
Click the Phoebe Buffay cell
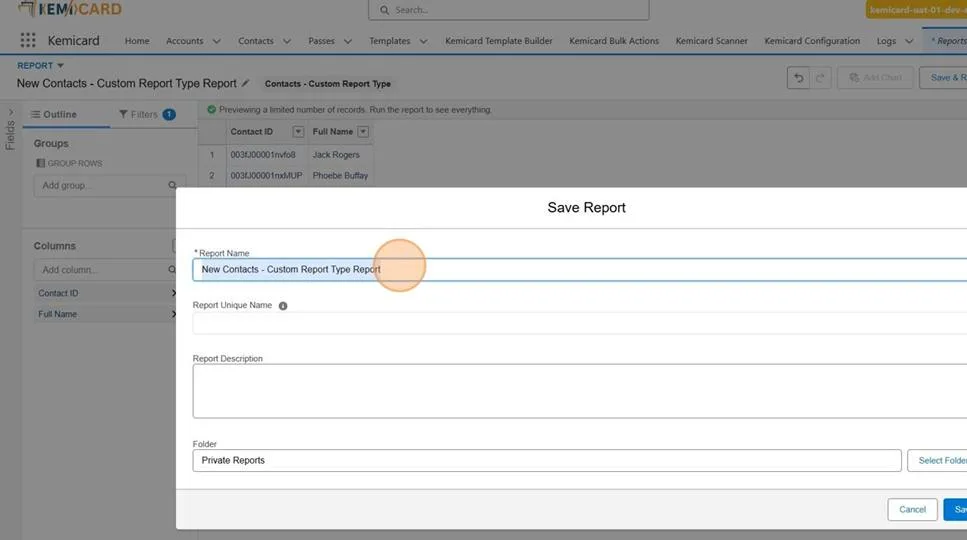click(x=340, y=176)
